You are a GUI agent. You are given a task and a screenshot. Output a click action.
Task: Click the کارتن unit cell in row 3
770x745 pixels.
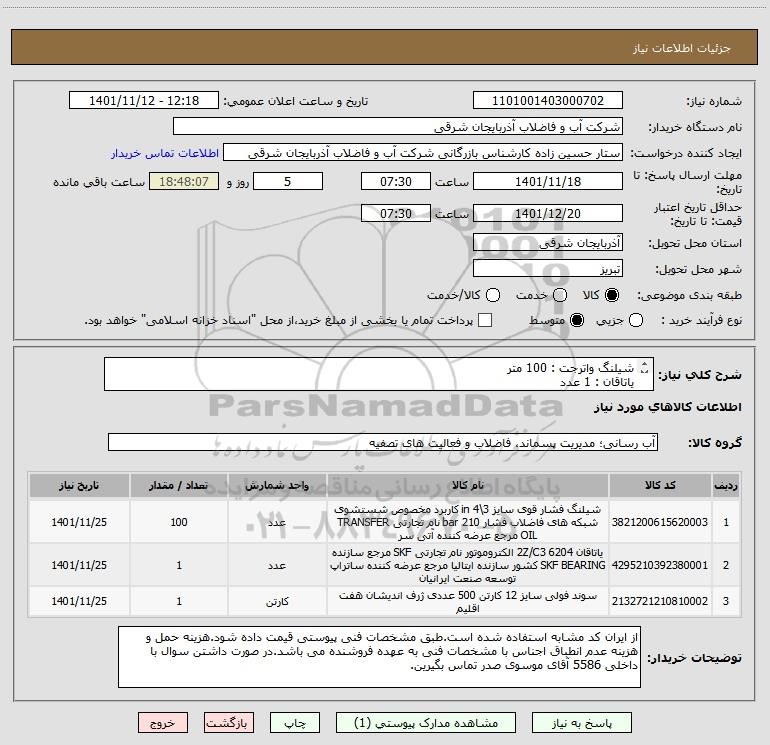[x=277, y=602]
